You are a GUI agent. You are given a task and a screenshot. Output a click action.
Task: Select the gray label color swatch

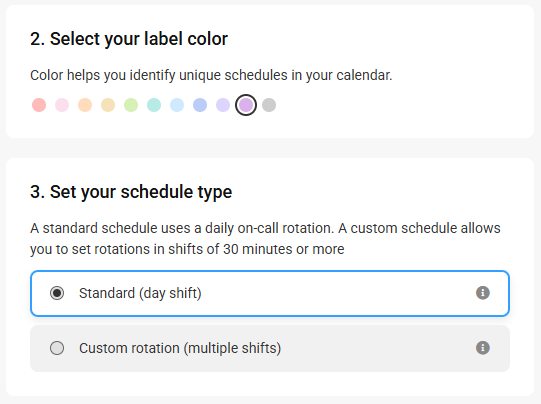click(269, 105)
